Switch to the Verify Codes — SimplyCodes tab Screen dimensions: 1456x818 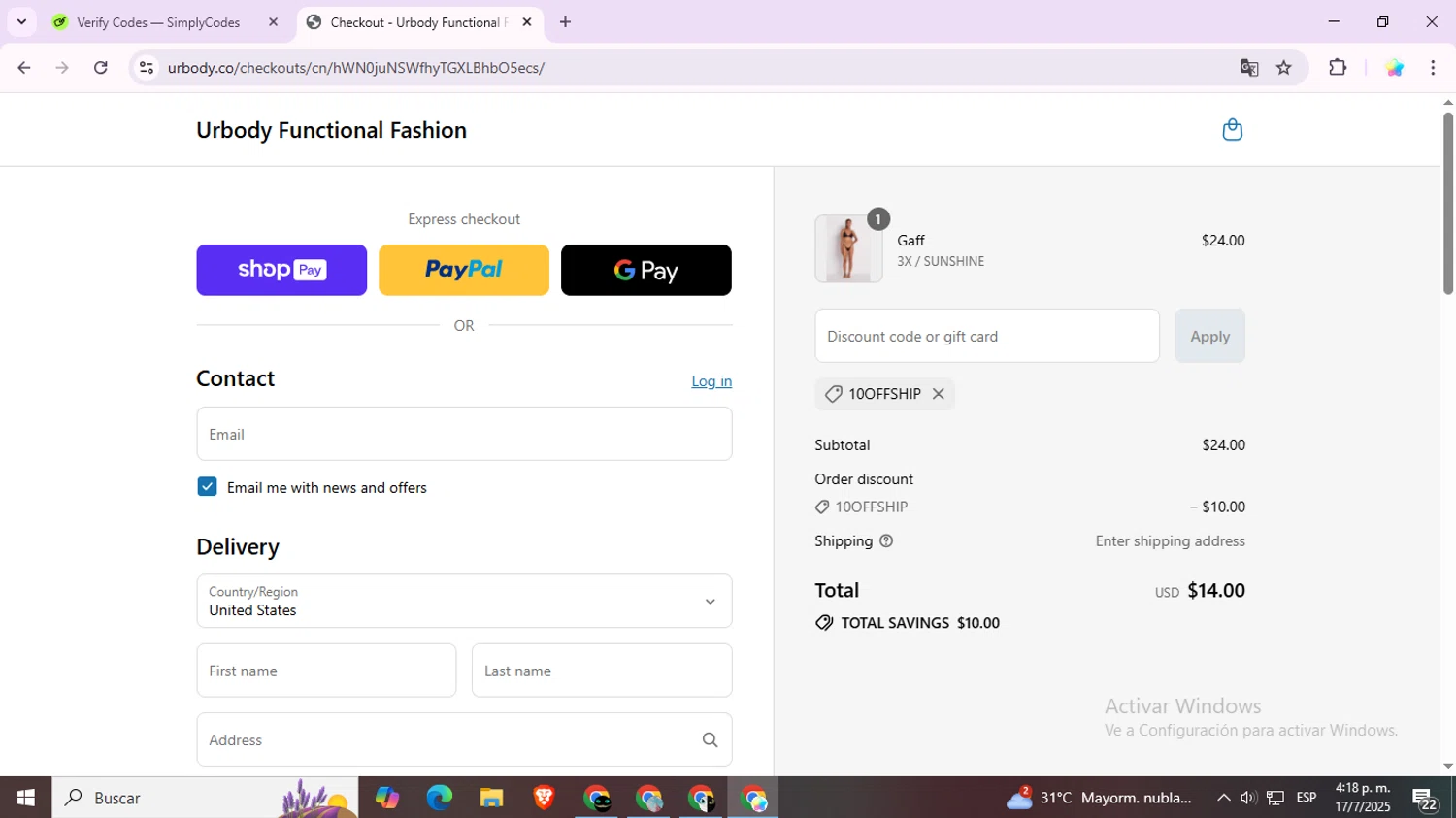pyautogui.click(x=157, y=22)
